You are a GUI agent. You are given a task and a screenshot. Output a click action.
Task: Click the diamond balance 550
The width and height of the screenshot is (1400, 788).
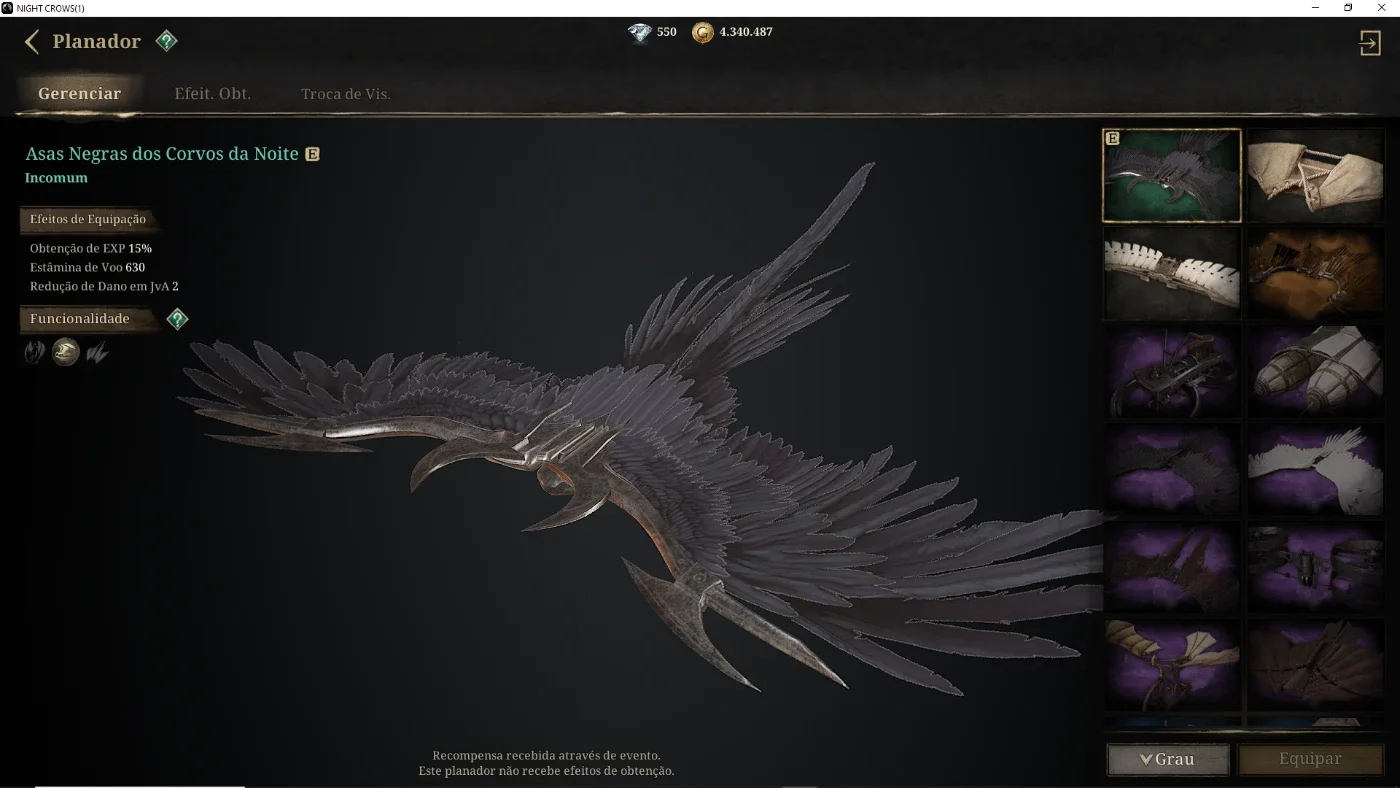[x=667, y=32]
